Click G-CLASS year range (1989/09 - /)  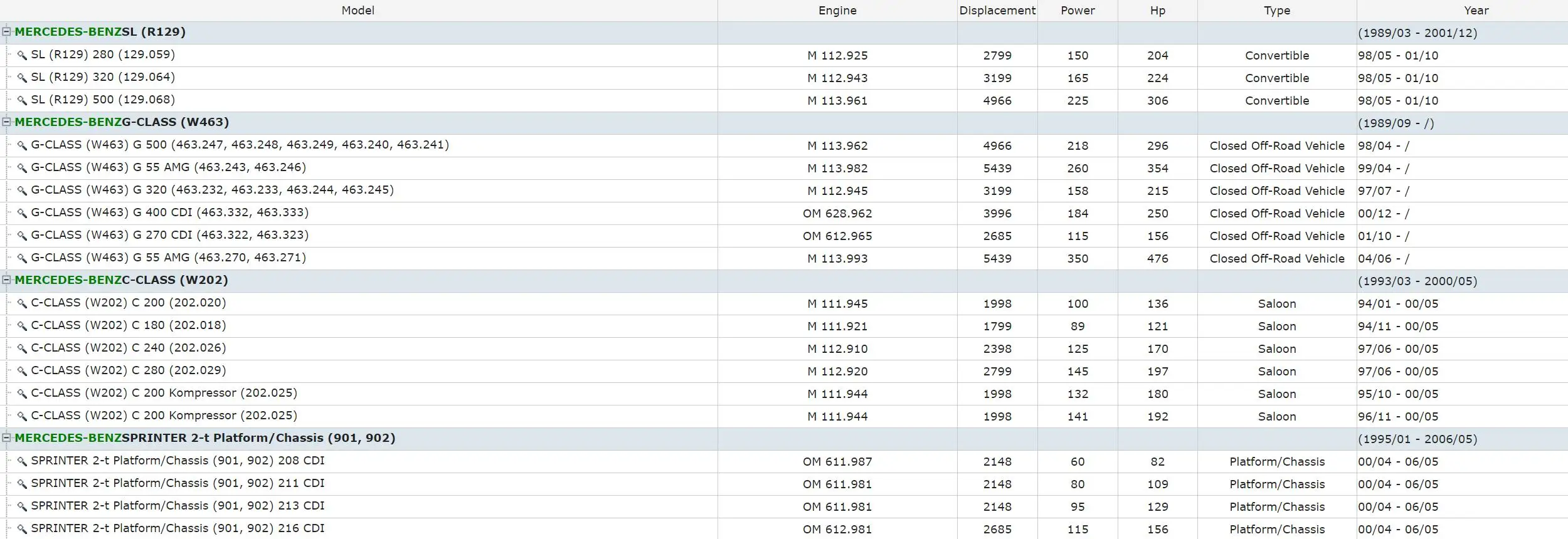[x=1396, y=123]
